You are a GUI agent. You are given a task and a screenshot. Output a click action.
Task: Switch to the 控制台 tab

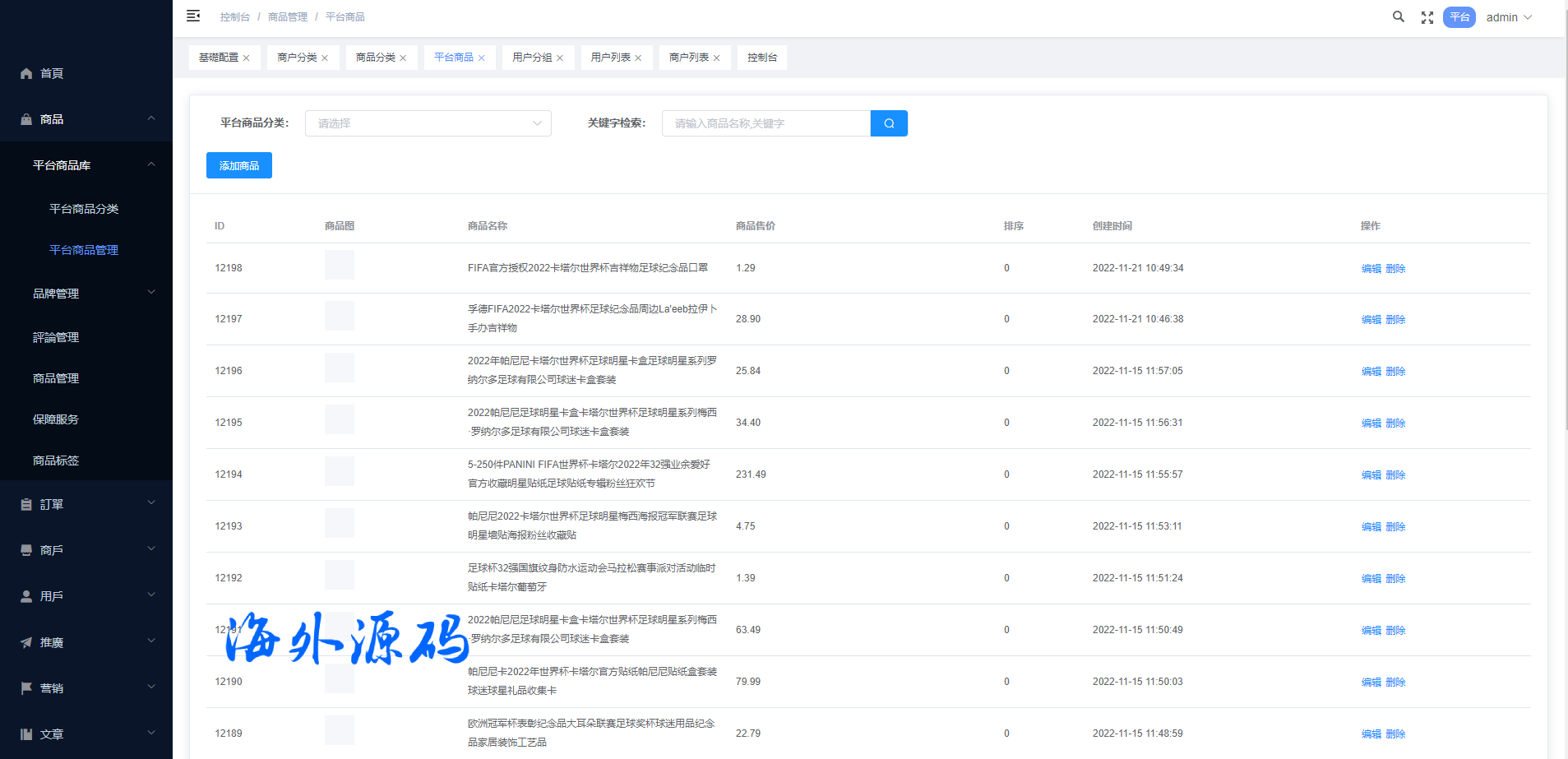pos(761,58)
